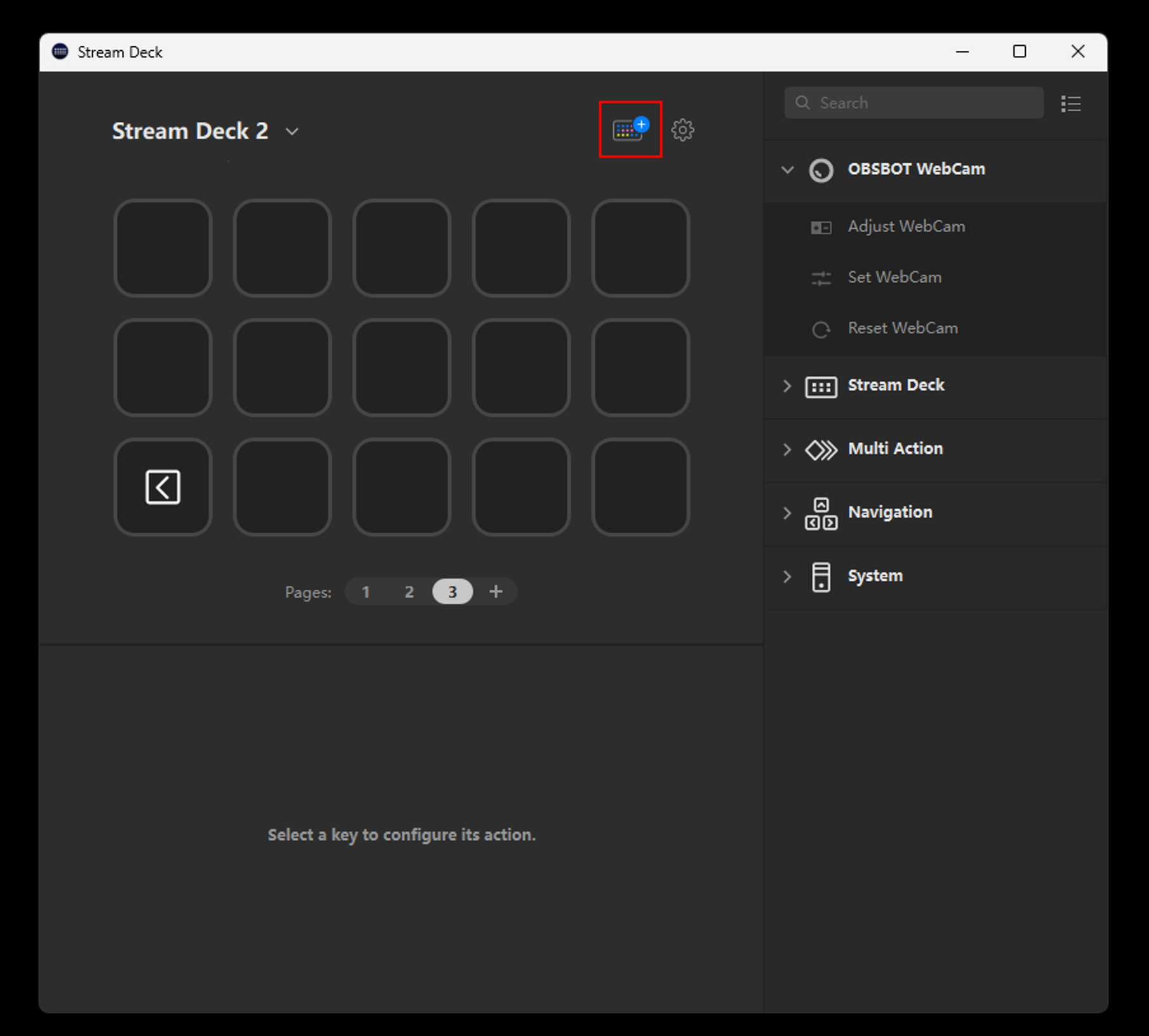Maximize the Stream Deck window
The height and width of the screenshot is (1036, 1149).
click(x=1019, y=51)
